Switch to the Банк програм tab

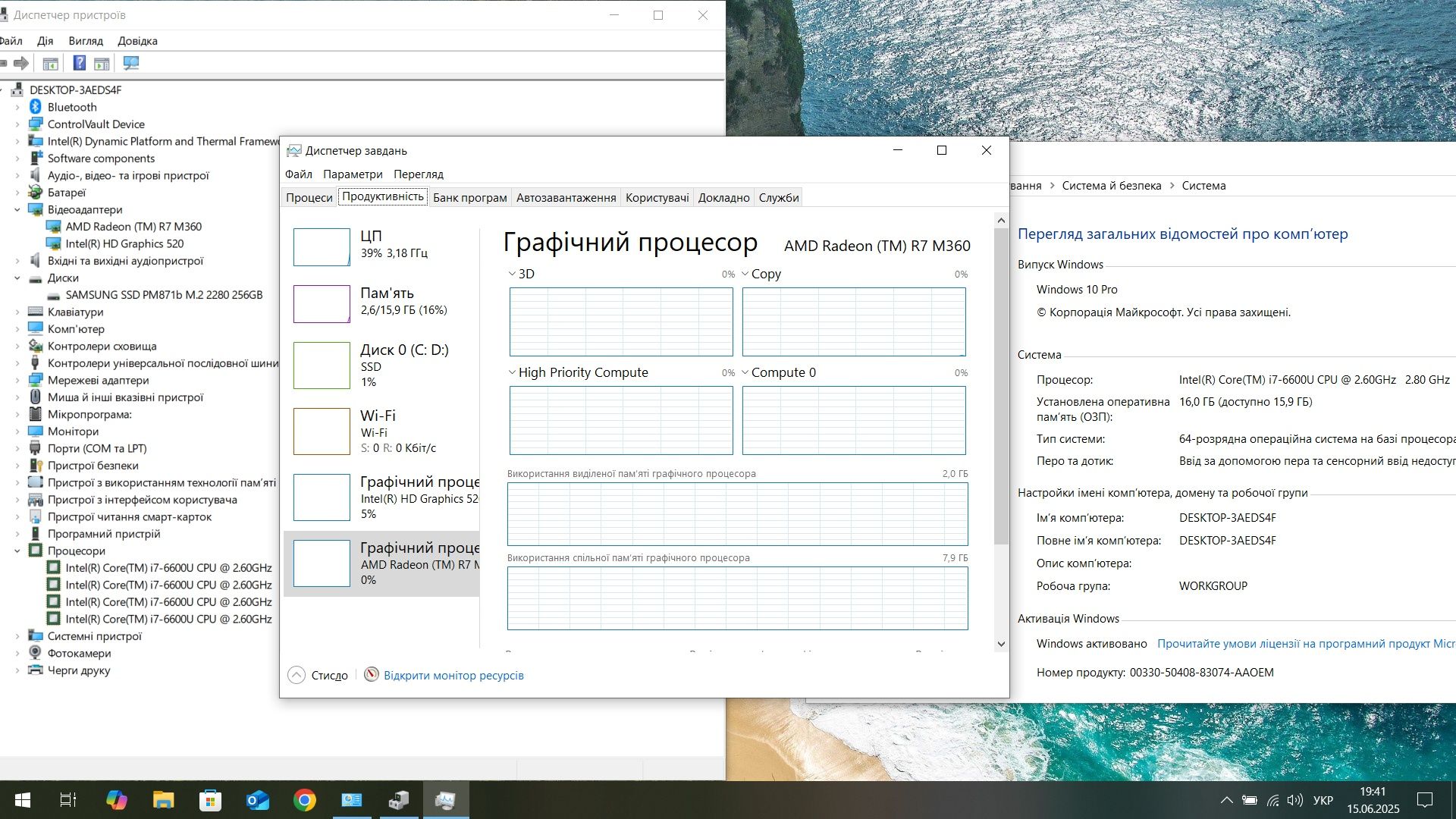470,197
